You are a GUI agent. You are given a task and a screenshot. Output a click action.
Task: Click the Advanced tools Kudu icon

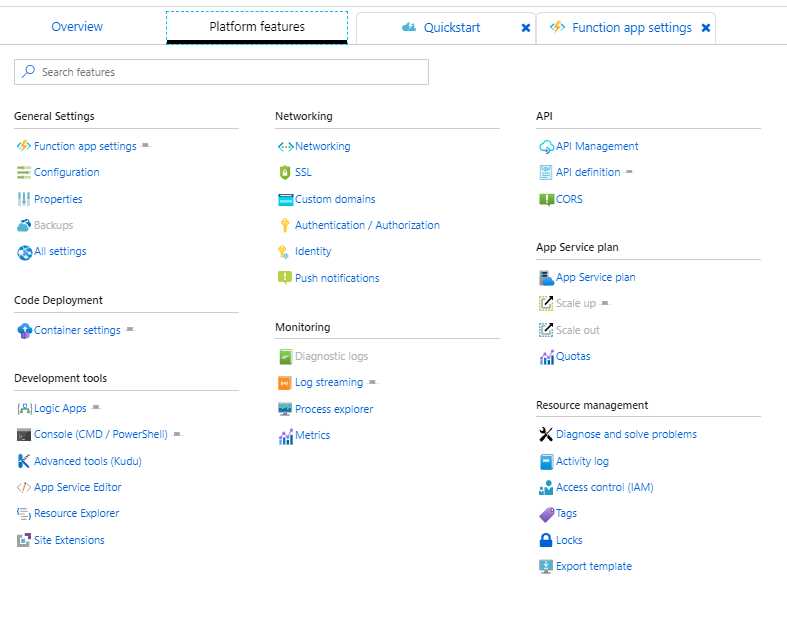[x=24, y=461]
